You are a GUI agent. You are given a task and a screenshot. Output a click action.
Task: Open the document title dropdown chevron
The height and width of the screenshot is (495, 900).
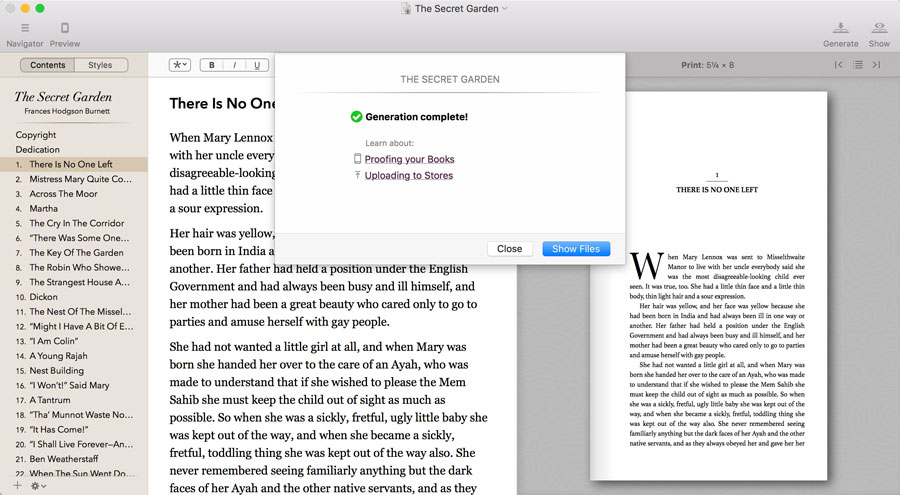pyautogui.click(x=505, y=9)
